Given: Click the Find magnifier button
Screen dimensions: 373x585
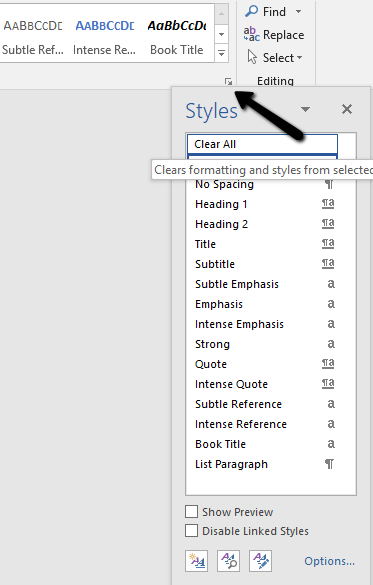Looking at the screenshot, I should point(265,12).
